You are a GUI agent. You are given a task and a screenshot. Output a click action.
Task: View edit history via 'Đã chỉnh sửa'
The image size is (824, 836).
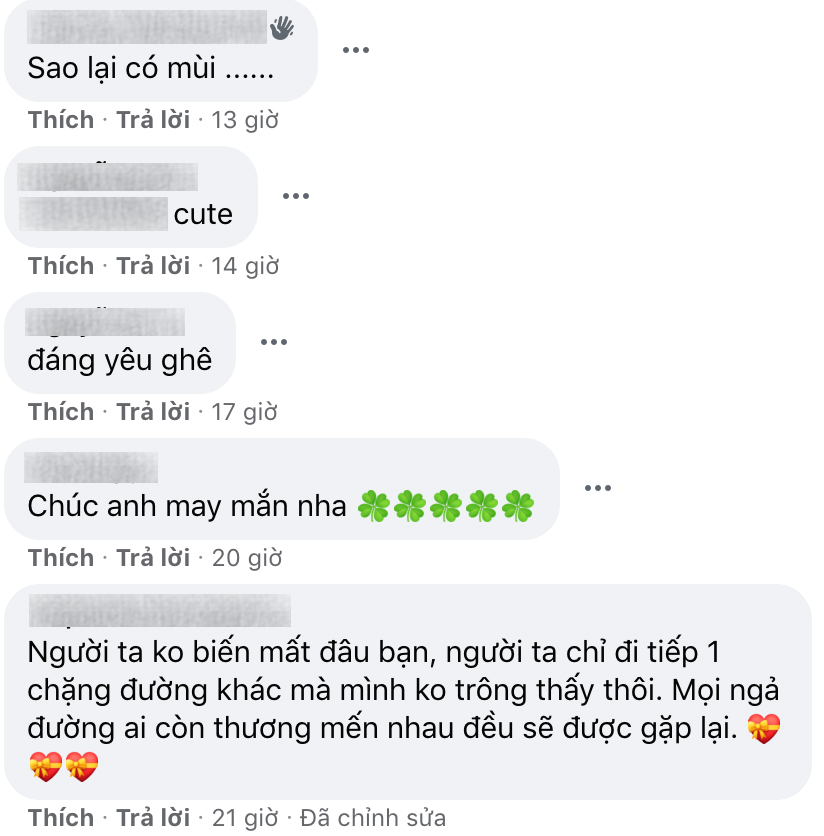tap(372, 818)
